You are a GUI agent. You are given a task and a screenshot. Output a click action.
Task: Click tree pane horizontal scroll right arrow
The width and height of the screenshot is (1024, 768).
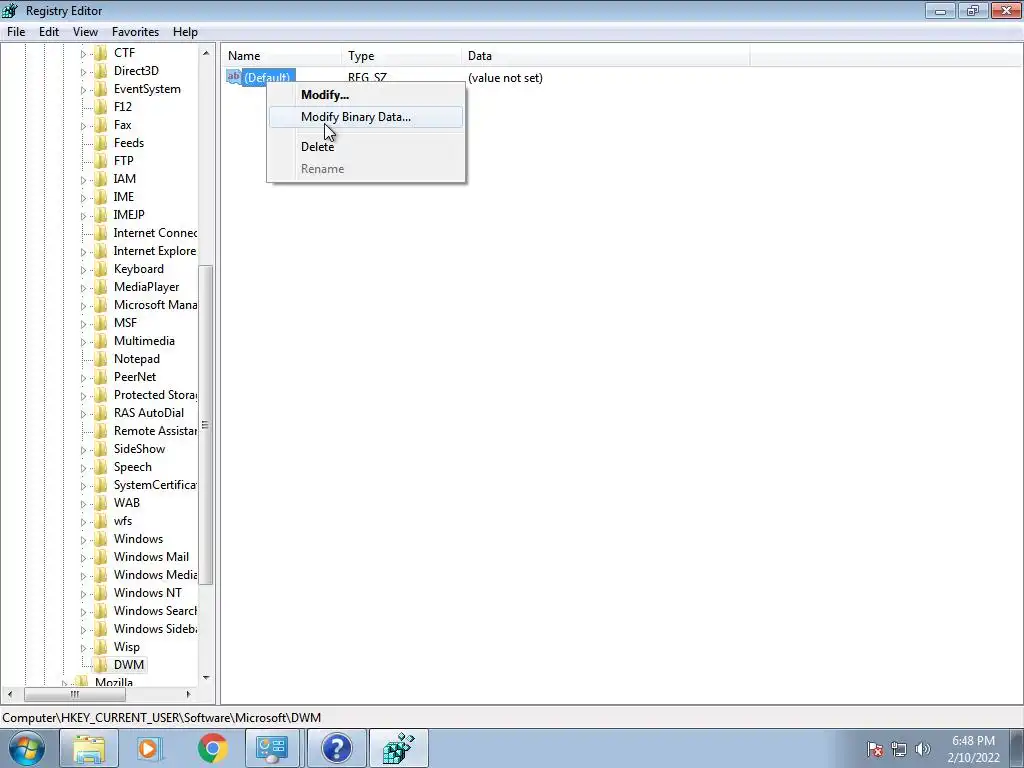tap(189, 694)
